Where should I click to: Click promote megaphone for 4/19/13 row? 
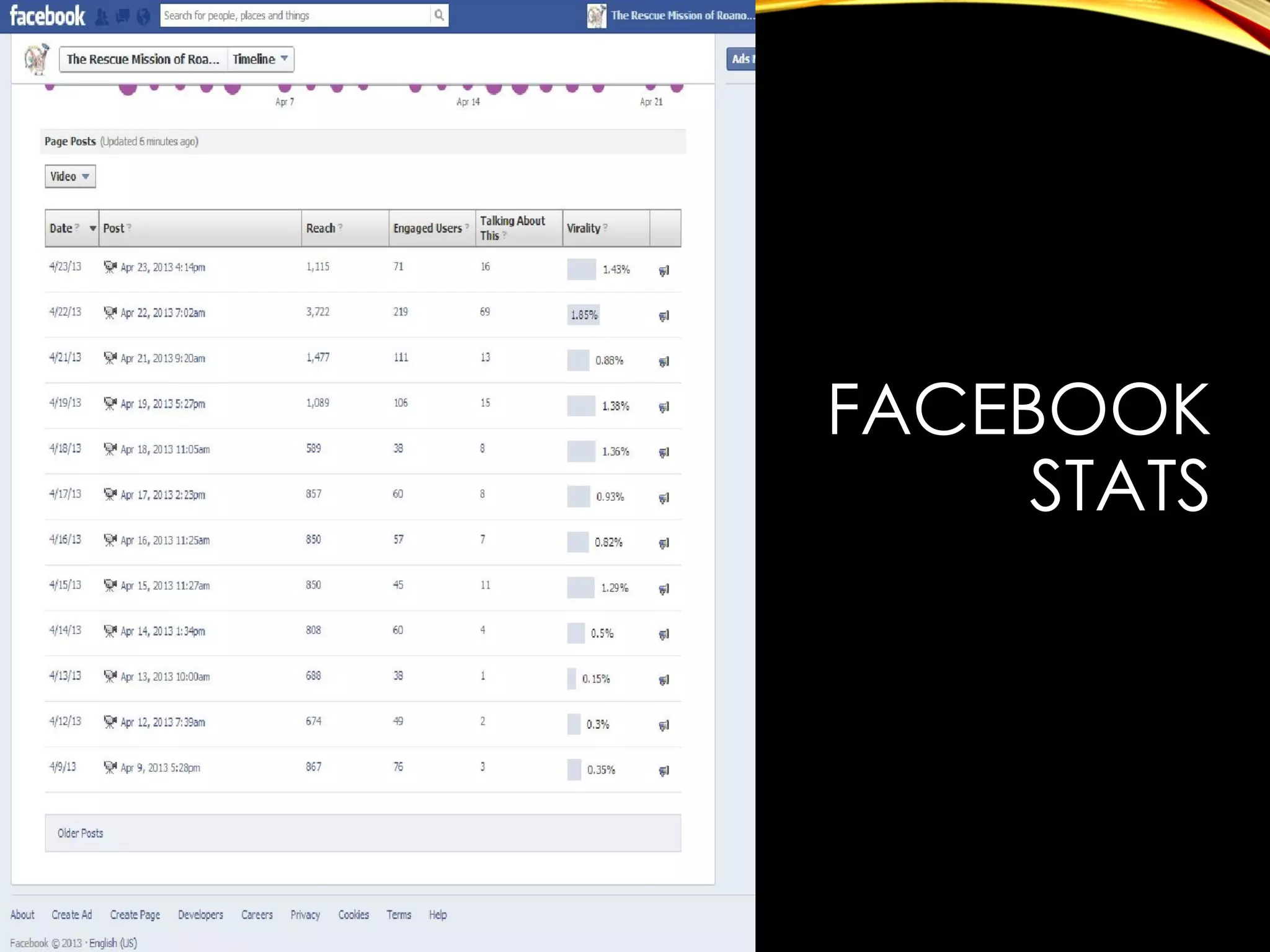point(664,407)
